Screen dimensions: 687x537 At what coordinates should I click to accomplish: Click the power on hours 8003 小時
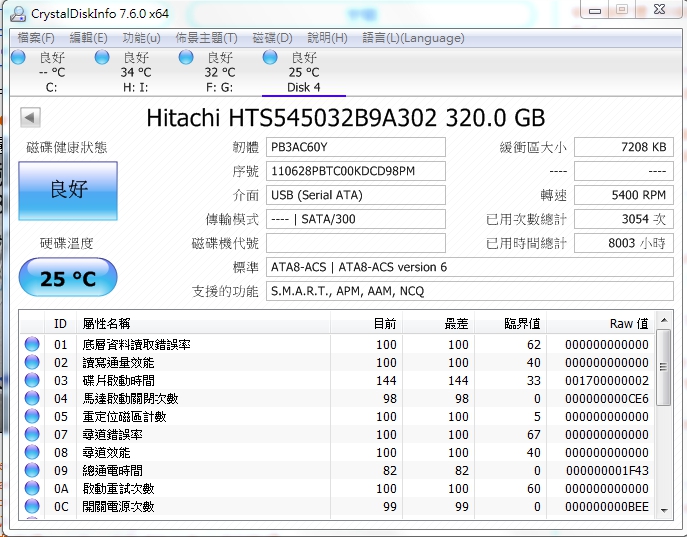[624, 243]
